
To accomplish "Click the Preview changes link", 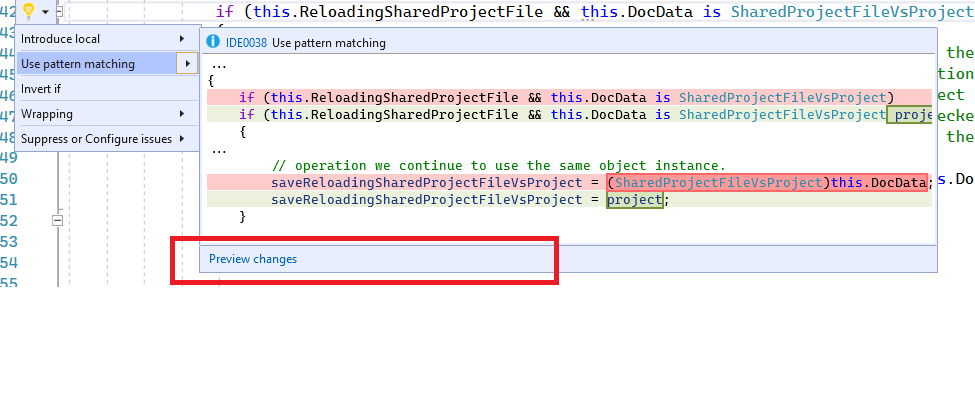I will tap(253, 259).
